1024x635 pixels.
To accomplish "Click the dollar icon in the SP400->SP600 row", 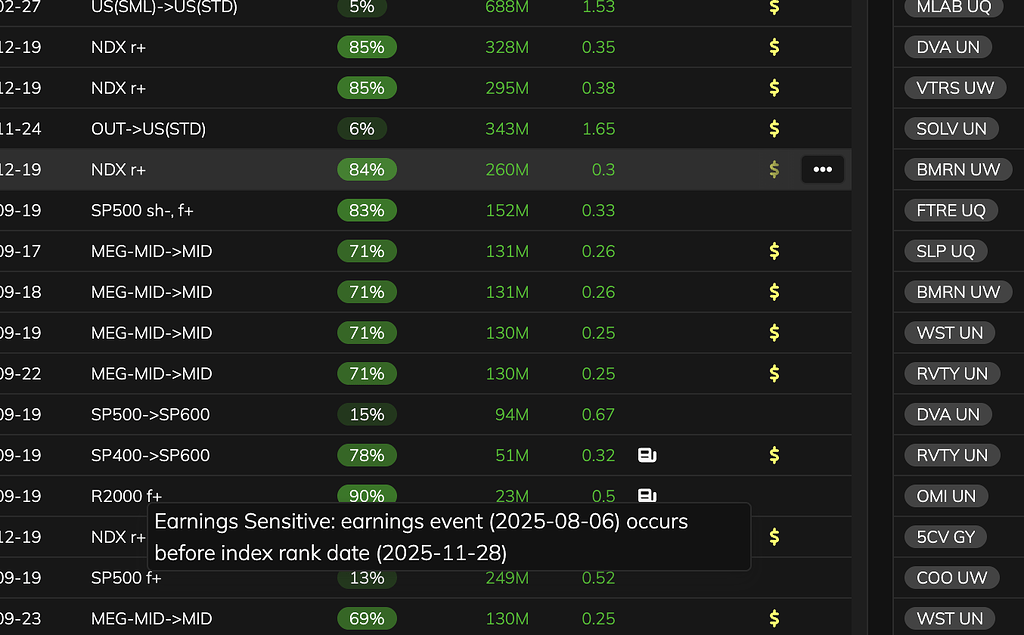I will (774, 456).
